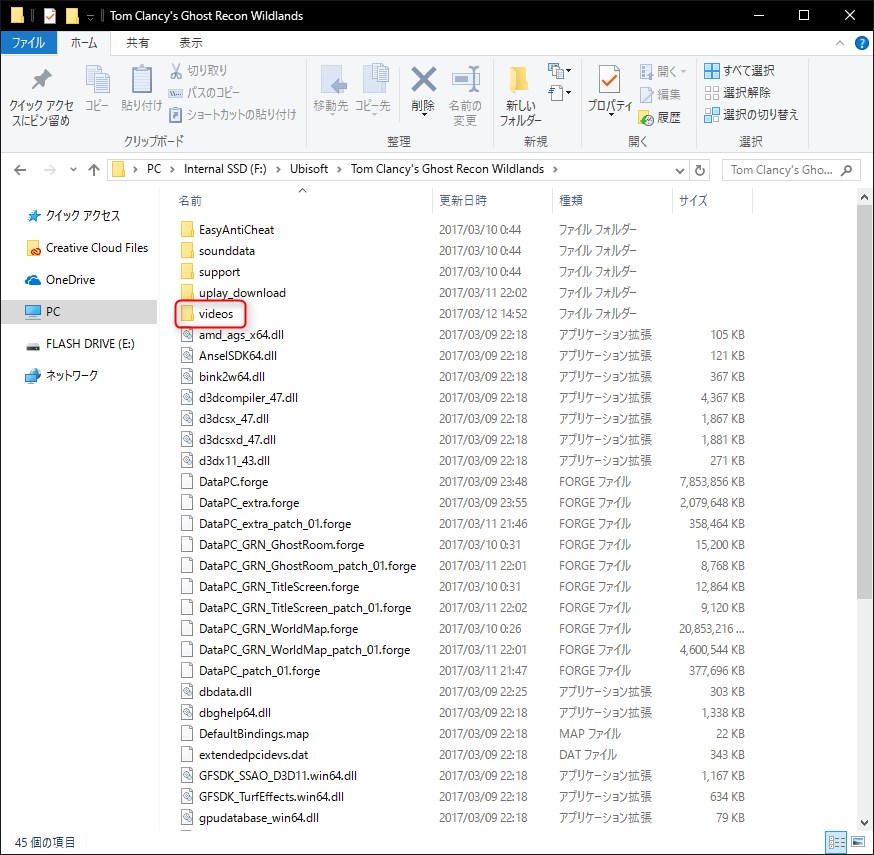Select Creative Cloud Files in sidebar
Screen dimensions: 874x855
coord(88,248)
